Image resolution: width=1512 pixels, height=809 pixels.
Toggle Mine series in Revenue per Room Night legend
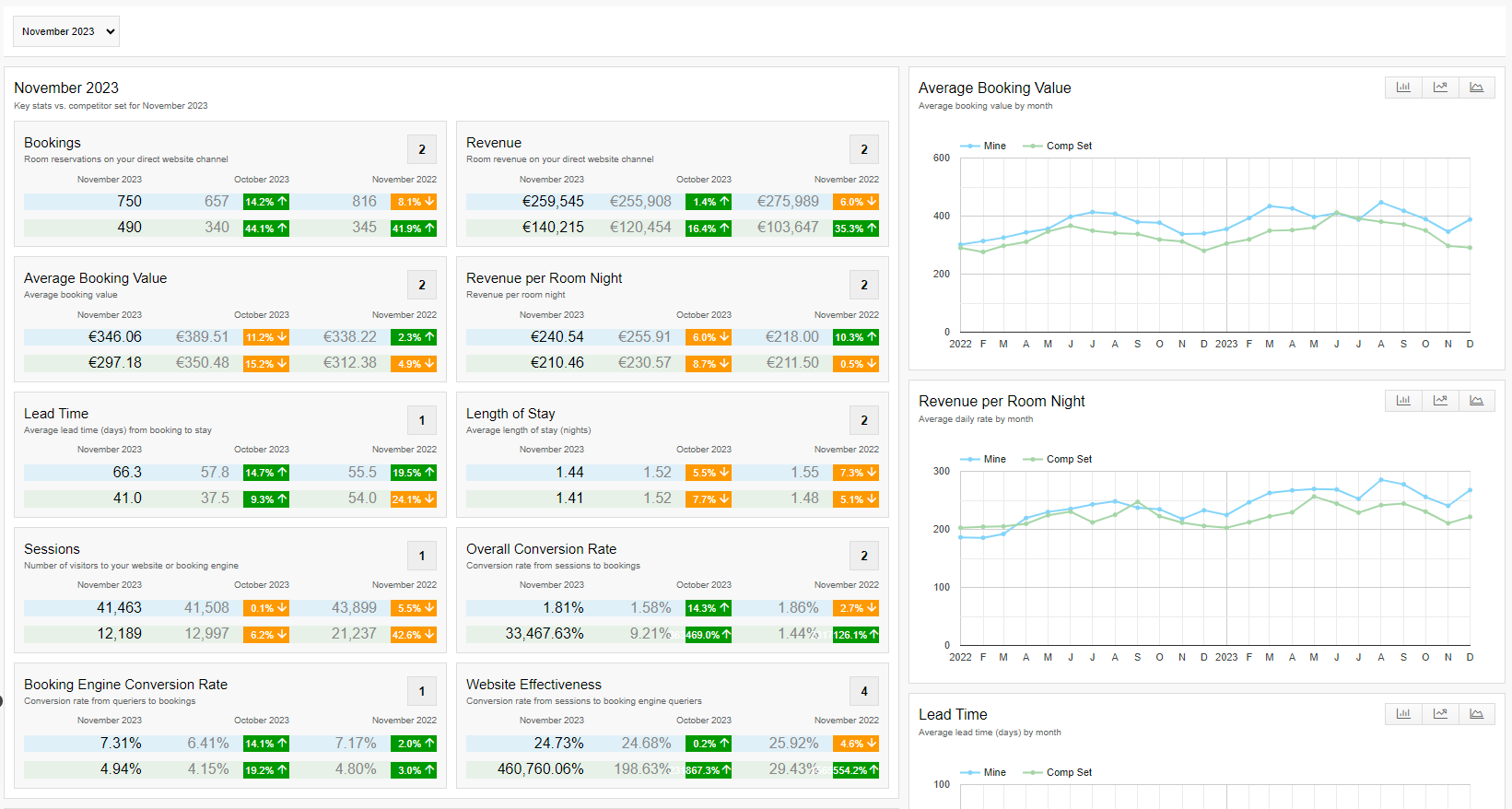983,459
